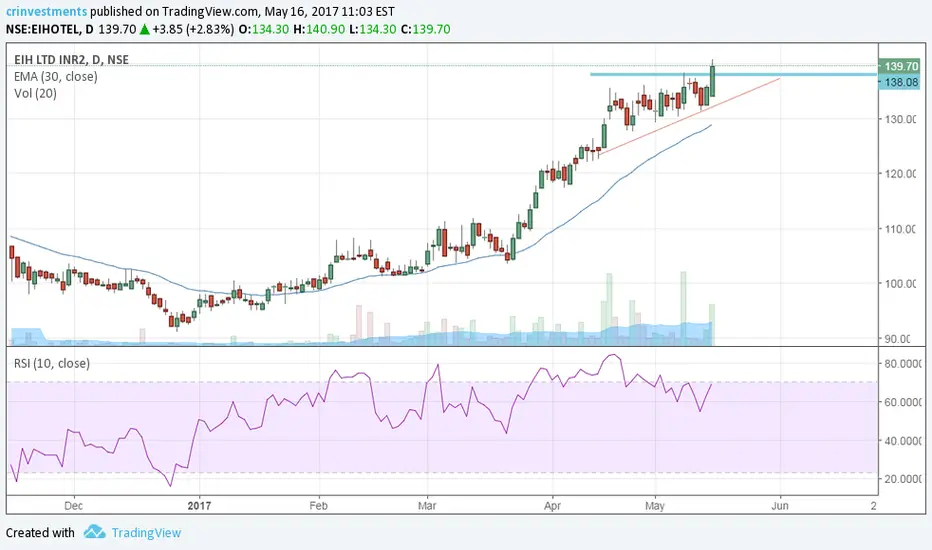Select the Vol (20) indicator label
The height and width of the screenshot is (550, 932).
point(36,93)
